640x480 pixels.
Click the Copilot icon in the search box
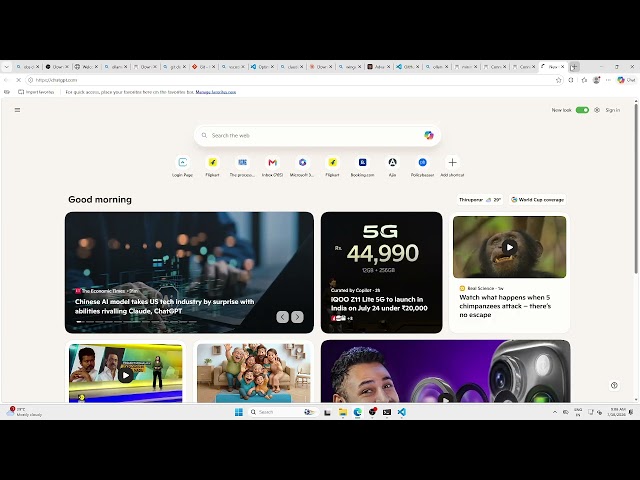pos(429,135)
